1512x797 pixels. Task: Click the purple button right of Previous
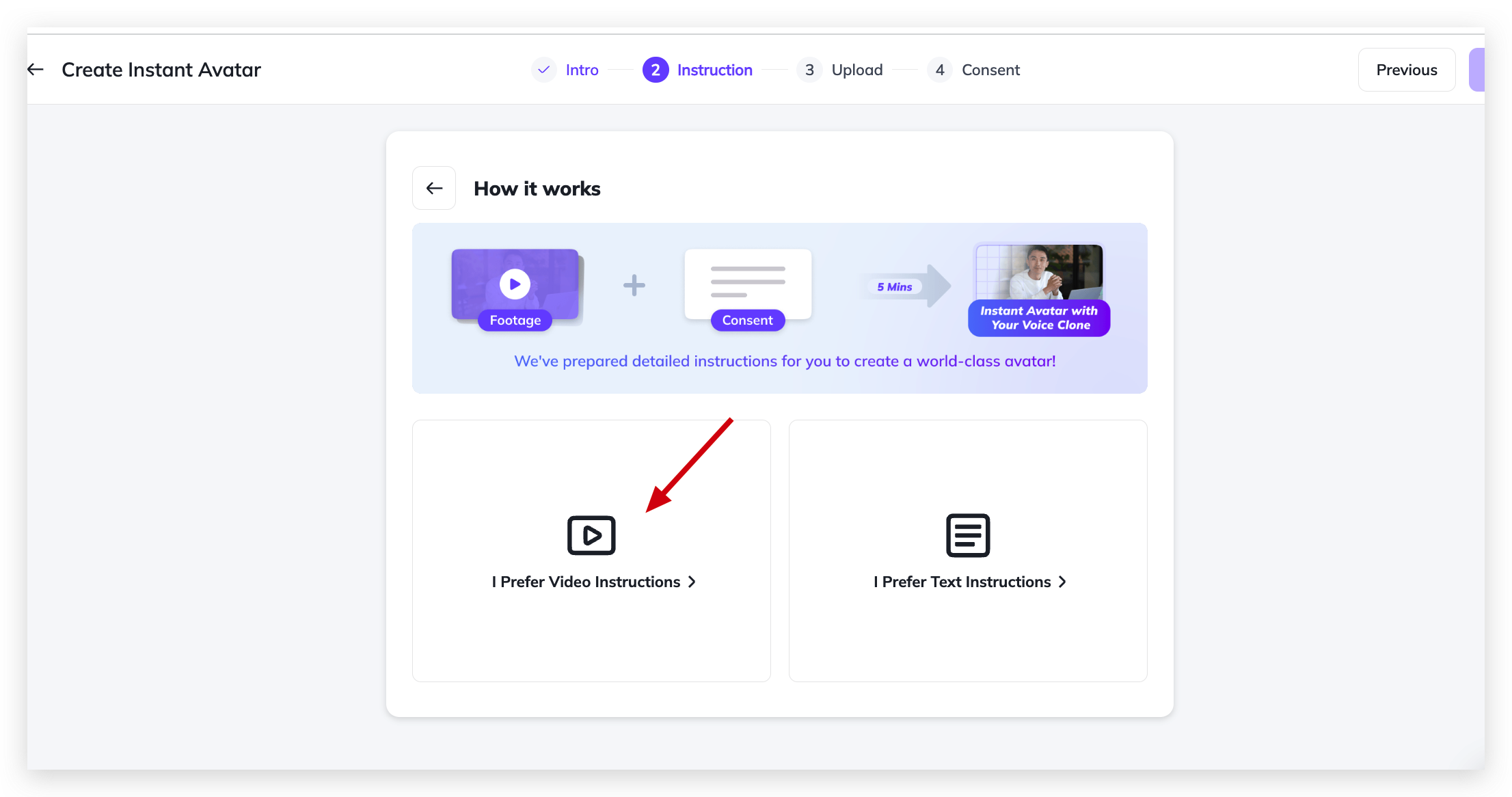click(1477, 70)
